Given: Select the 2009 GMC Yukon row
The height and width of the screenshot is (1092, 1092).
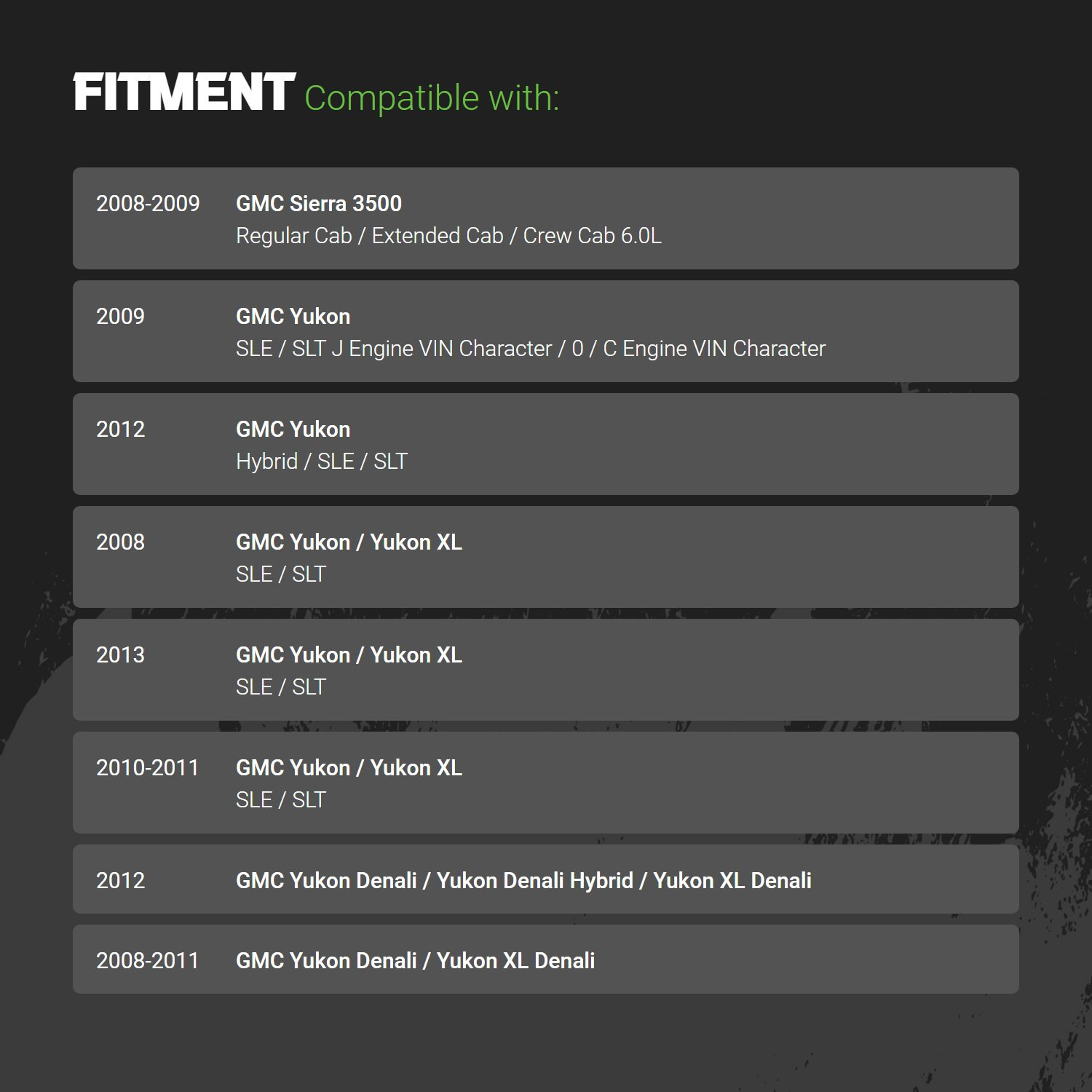Looking at the screenshot, I should click(x=546, y=331).
